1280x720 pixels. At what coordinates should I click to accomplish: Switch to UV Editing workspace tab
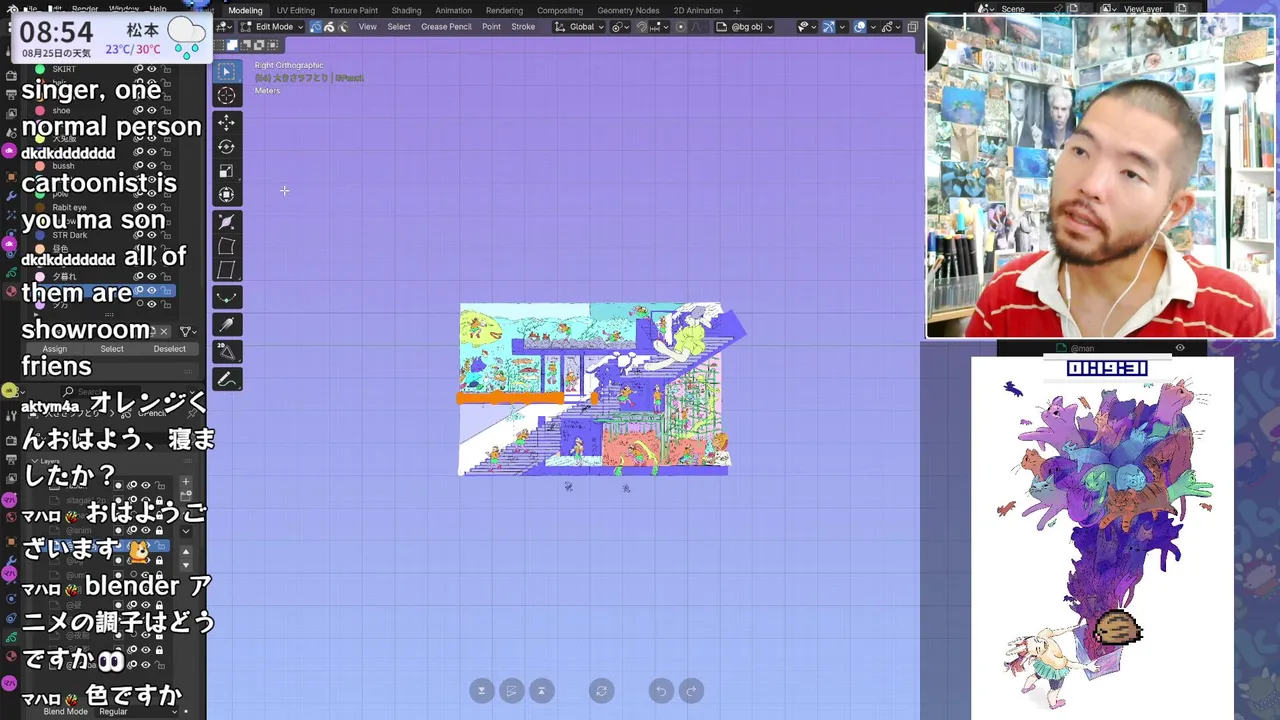[x=296, y=10]
